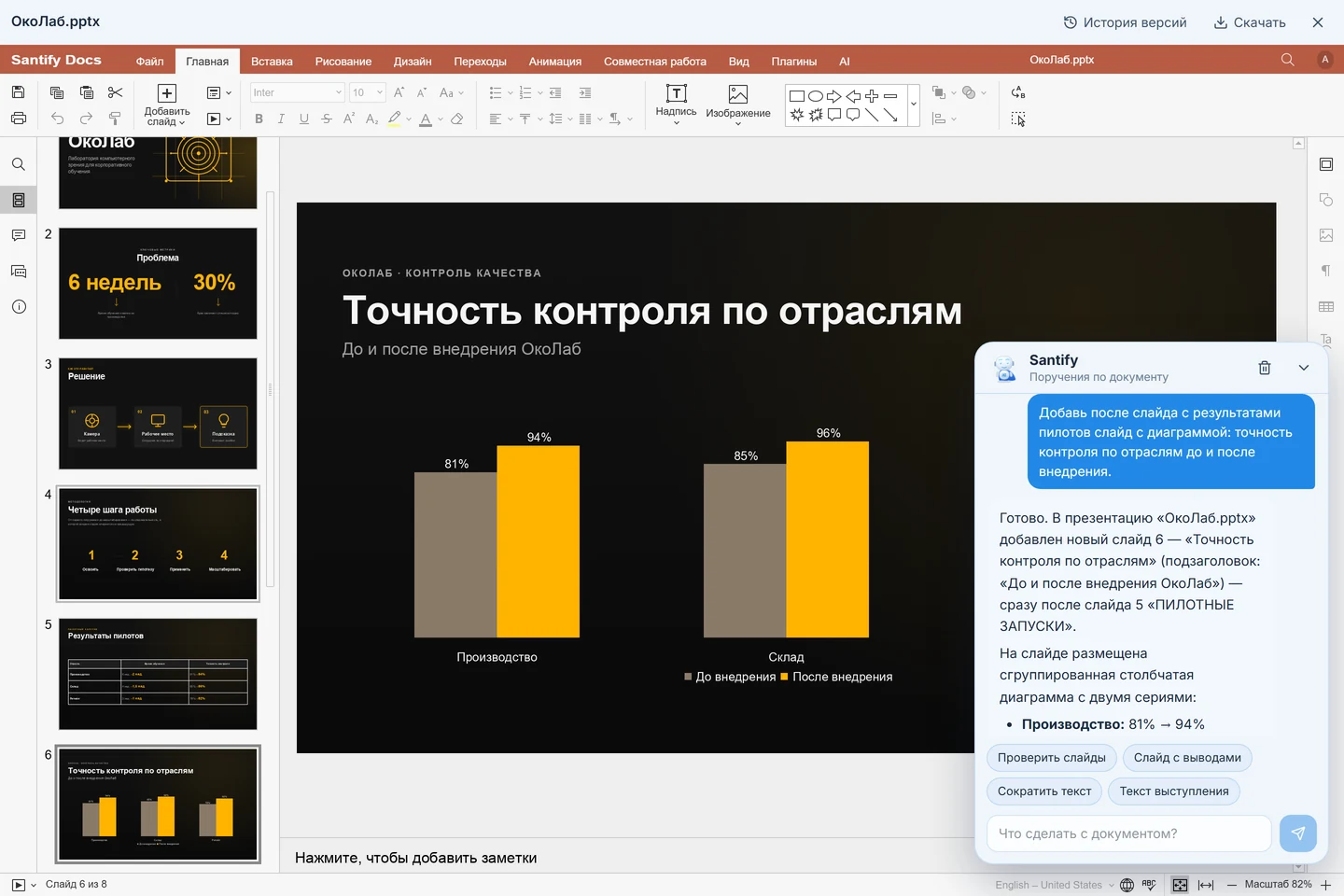Switch to the Вставка tab

tap(272, 62)
